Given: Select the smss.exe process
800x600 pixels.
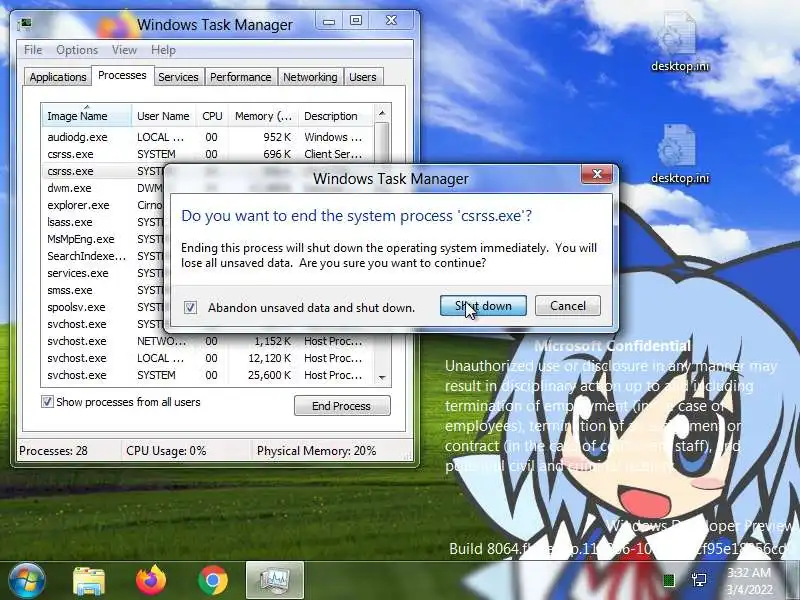Looking at the screenshot, I should tap(103, 290).
